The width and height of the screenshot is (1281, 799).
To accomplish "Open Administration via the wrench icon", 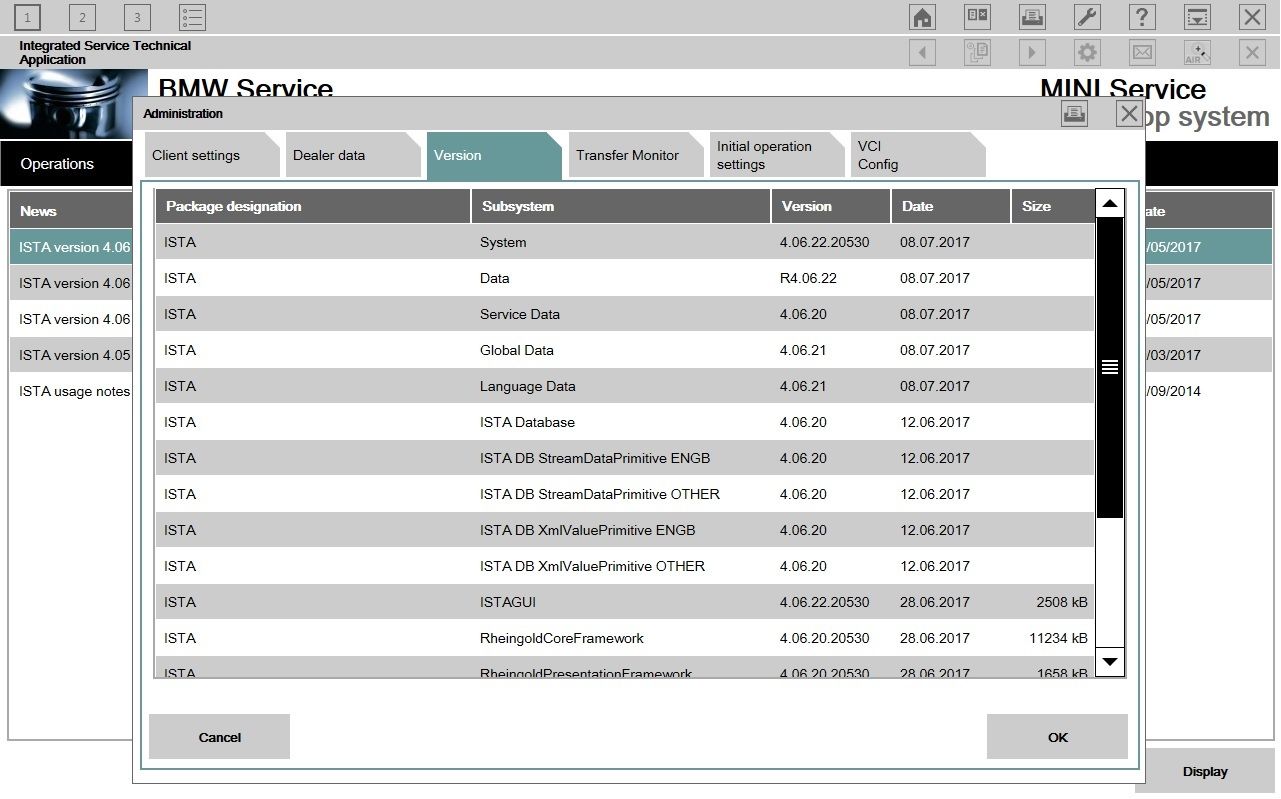I will [x=1086, y=16].
